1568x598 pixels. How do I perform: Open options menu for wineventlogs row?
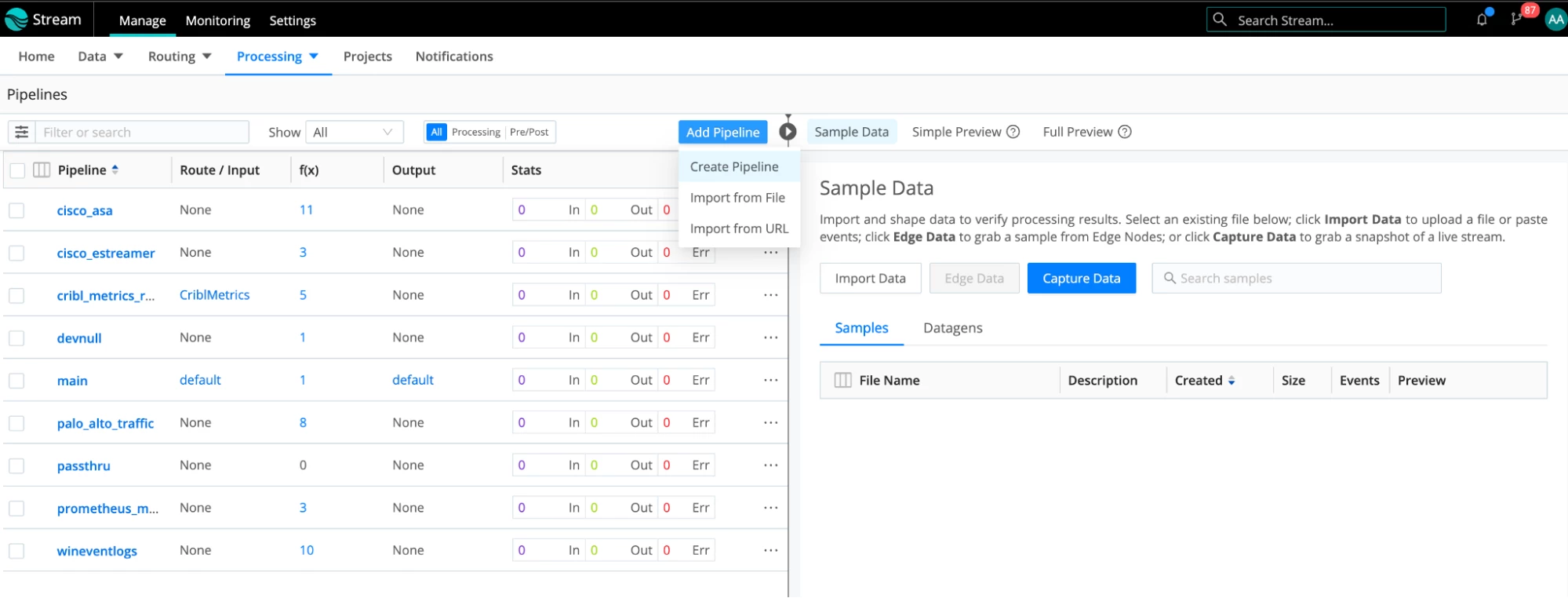(x=771, y=550)
